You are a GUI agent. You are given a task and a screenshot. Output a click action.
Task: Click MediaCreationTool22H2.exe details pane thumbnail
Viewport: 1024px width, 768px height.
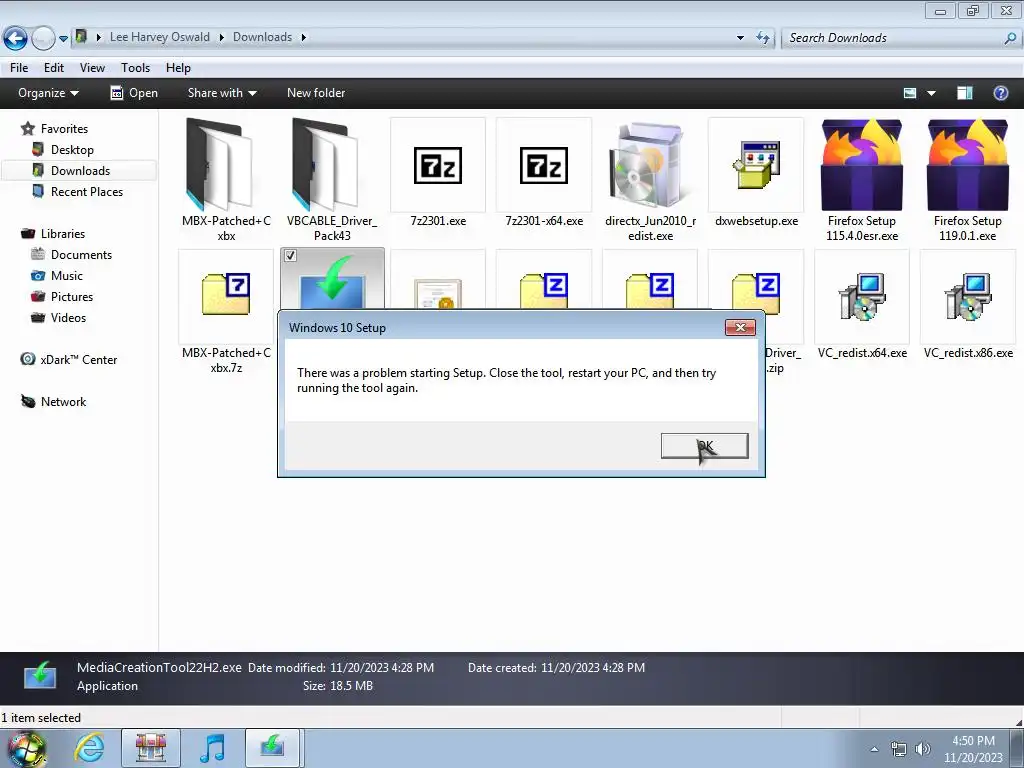coord(40,676)
